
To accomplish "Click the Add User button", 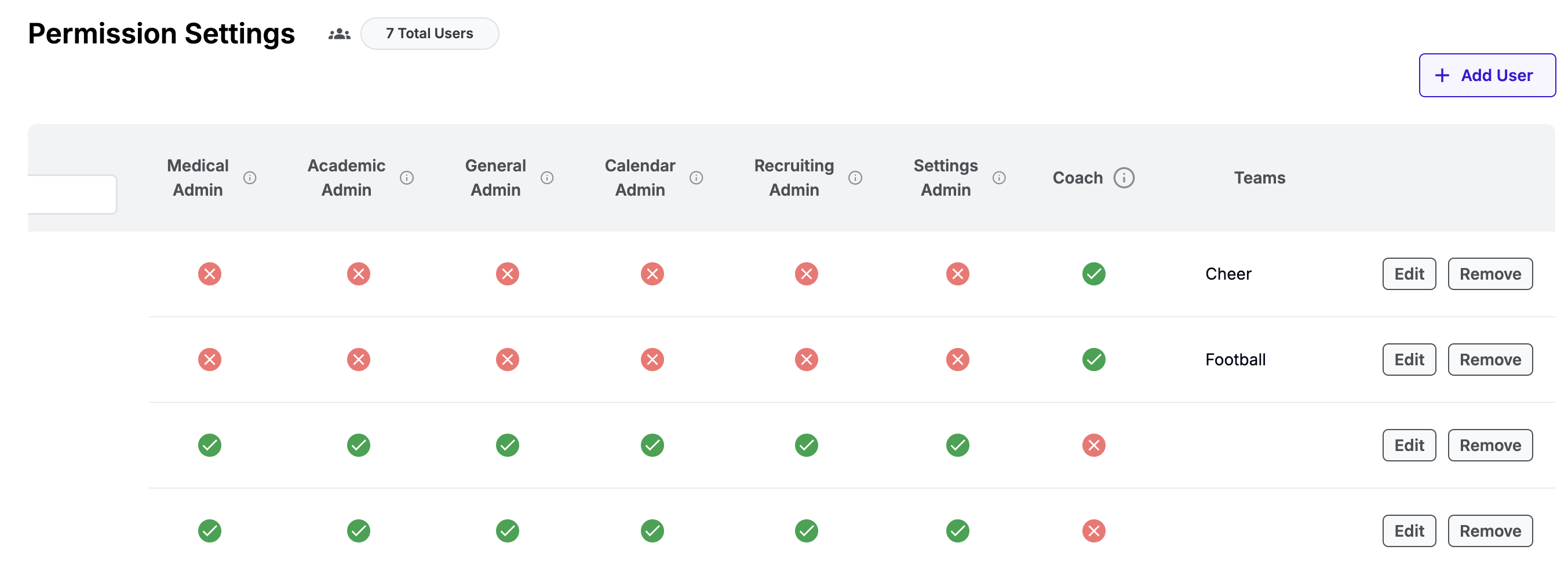I will (x=1486, y=75).
